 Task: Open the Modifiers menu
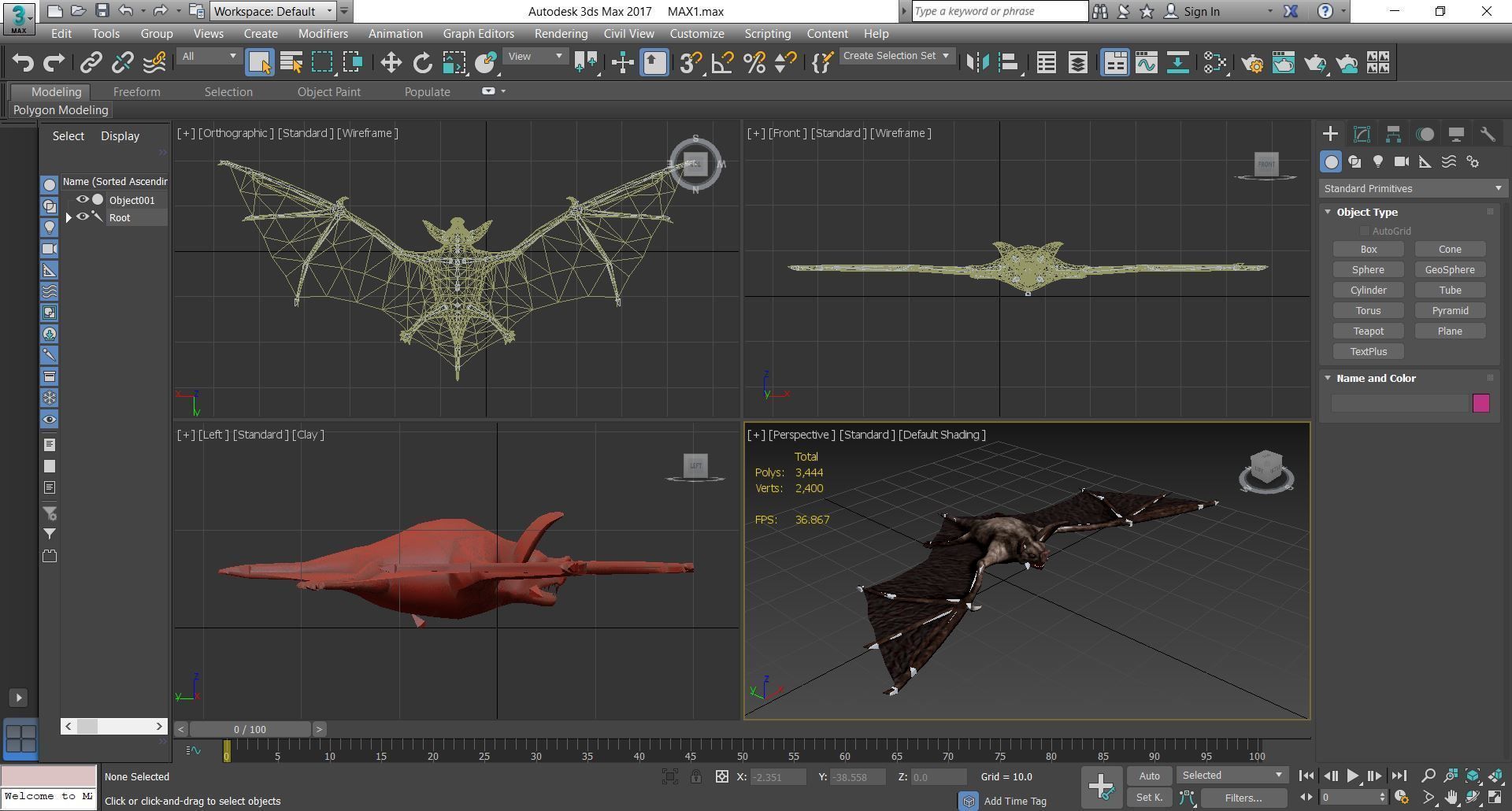pyautogui.click(x=323, y=34)
